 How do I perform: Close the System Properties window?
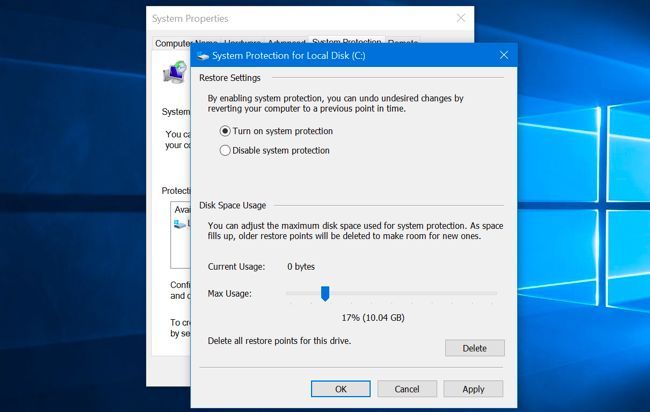point(461,18)
